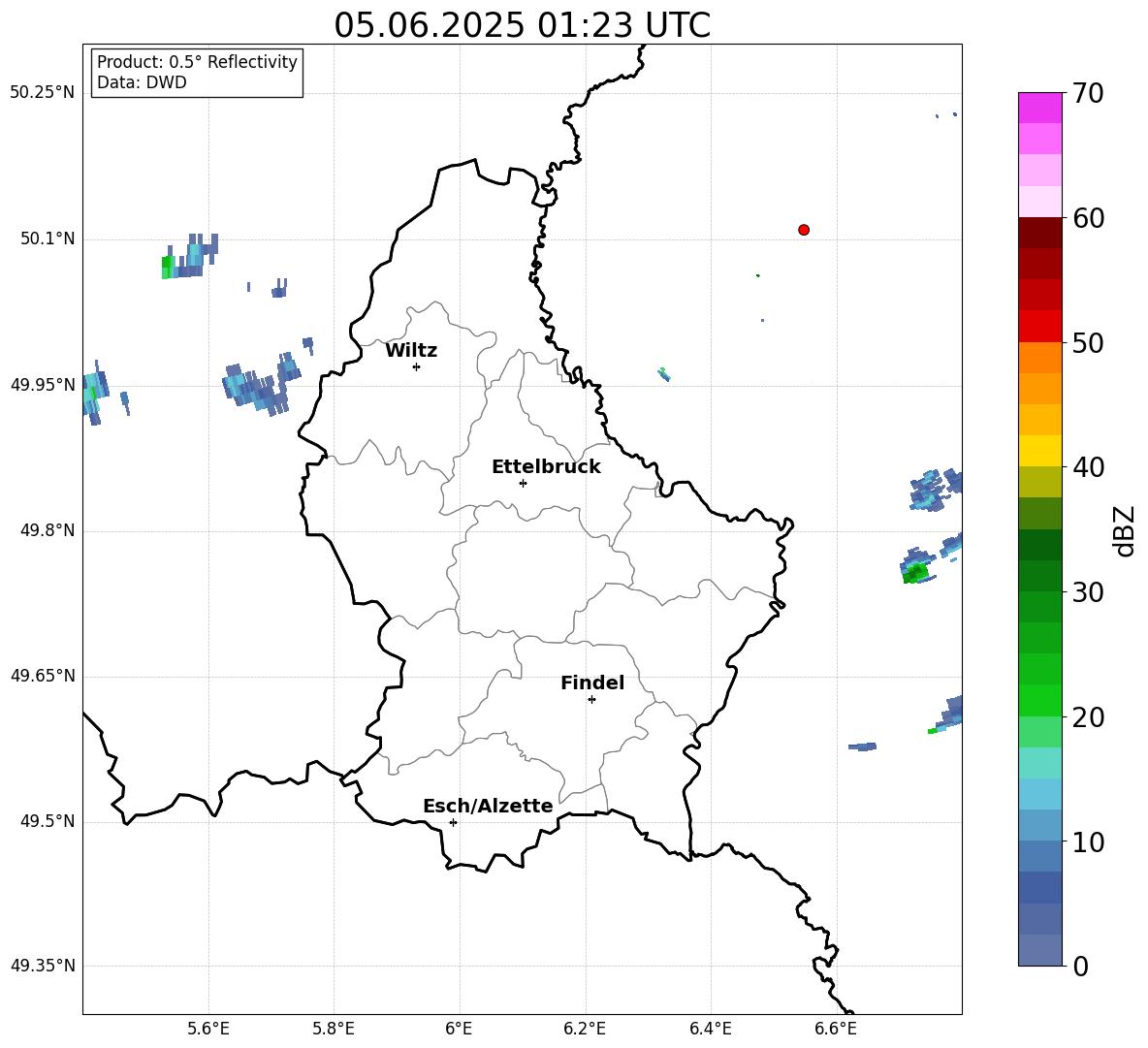
Task: Click the cross marker below Wiltz
Action: [x=417, y=366]
